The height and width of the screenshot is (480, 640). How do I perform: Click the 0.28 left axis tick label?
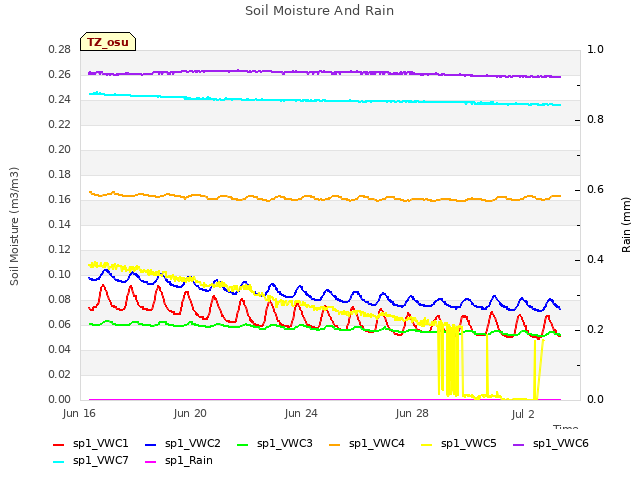click(60, 49)
